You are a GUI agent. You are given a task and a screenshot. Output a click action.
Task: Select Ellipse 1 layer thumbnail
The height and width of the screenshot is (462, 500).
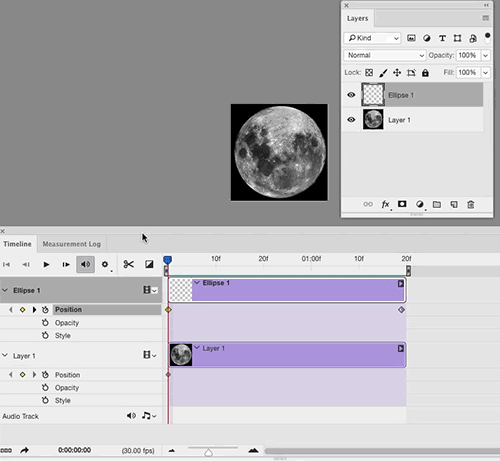click(373, 95)
